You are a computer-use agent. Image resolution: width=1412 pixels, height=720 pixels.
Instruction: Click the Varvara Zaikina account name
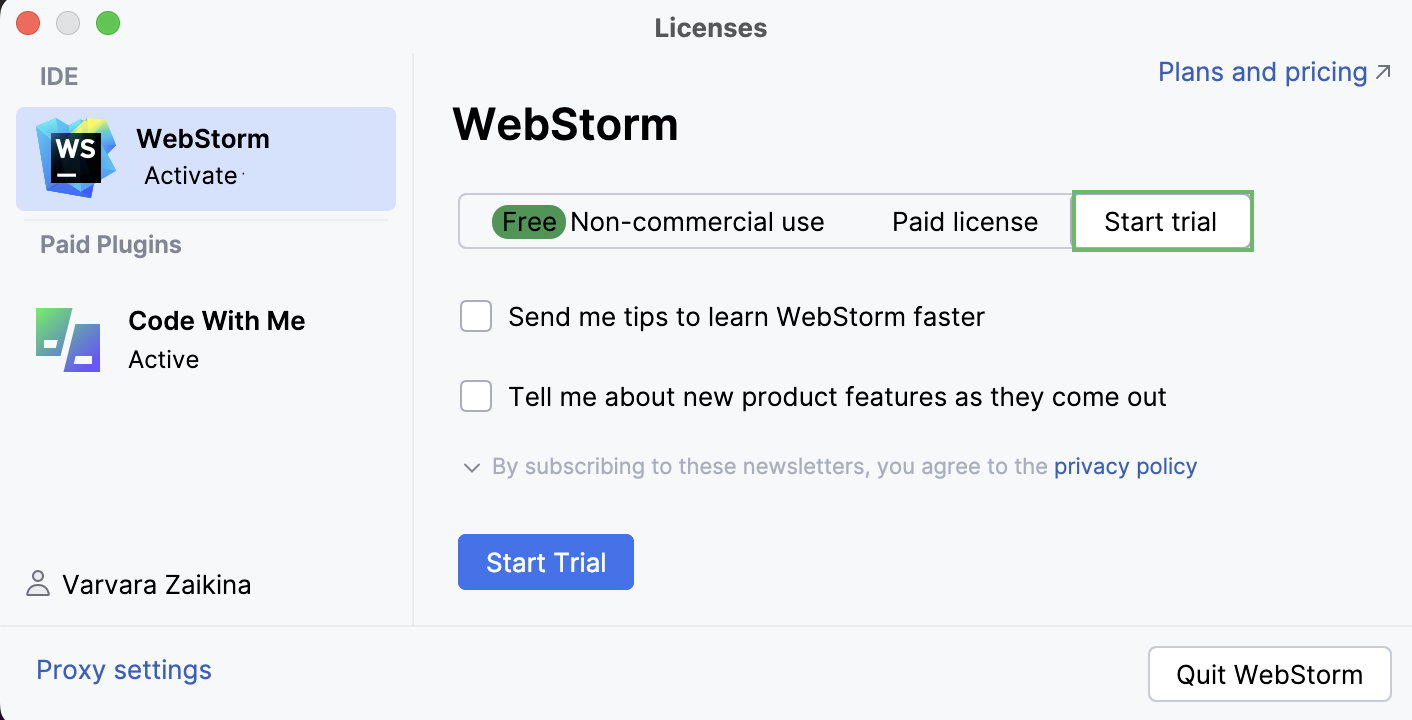point(156,584)
